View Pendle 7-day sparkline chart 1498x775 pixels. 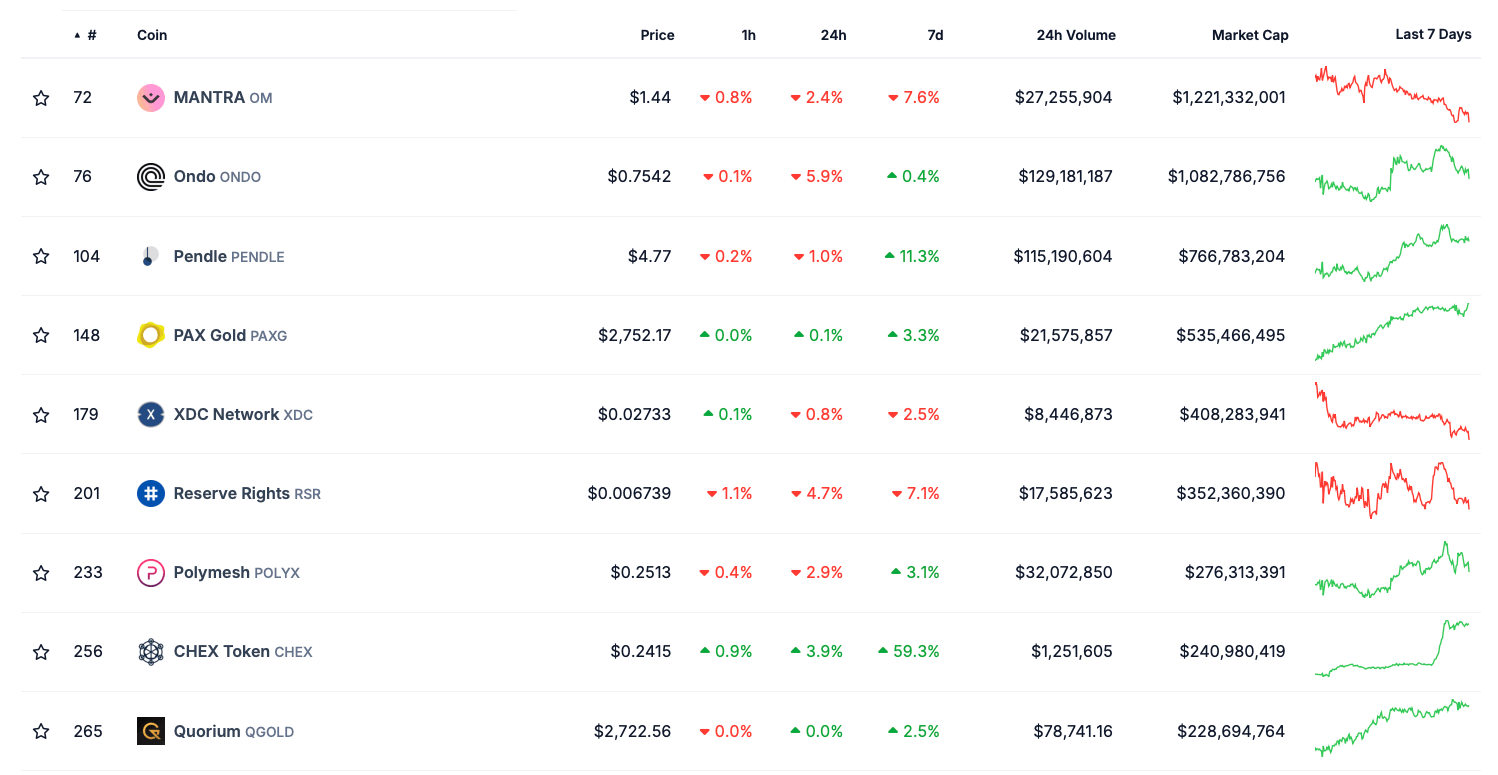(1392, 252)
